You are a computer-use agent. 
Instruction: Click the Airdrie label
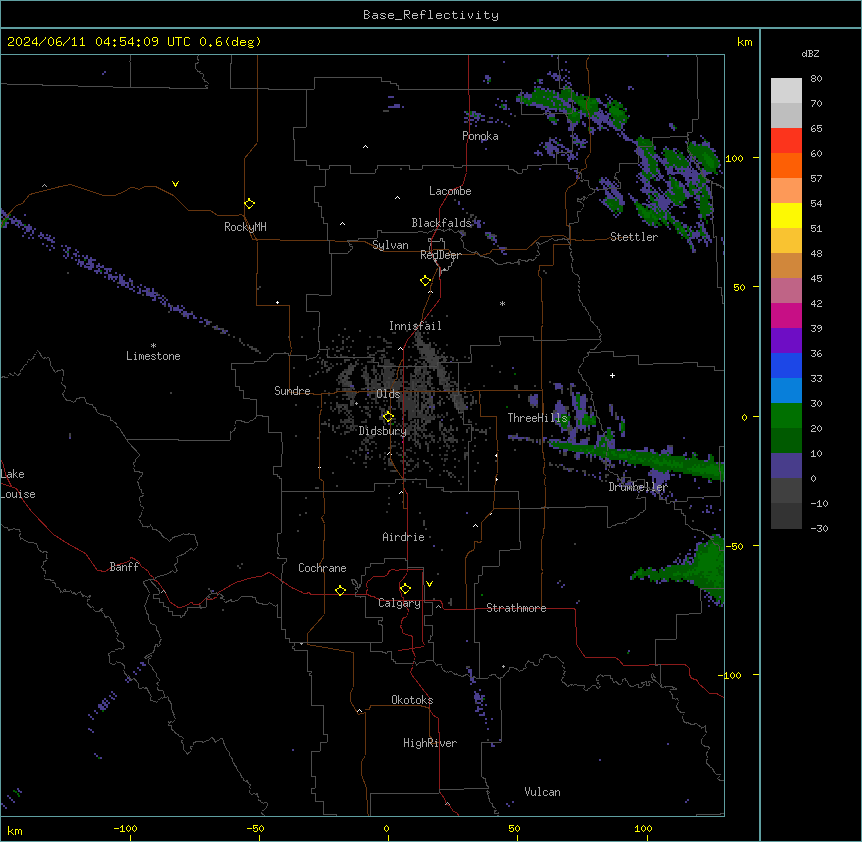click(x=404, y=537)
